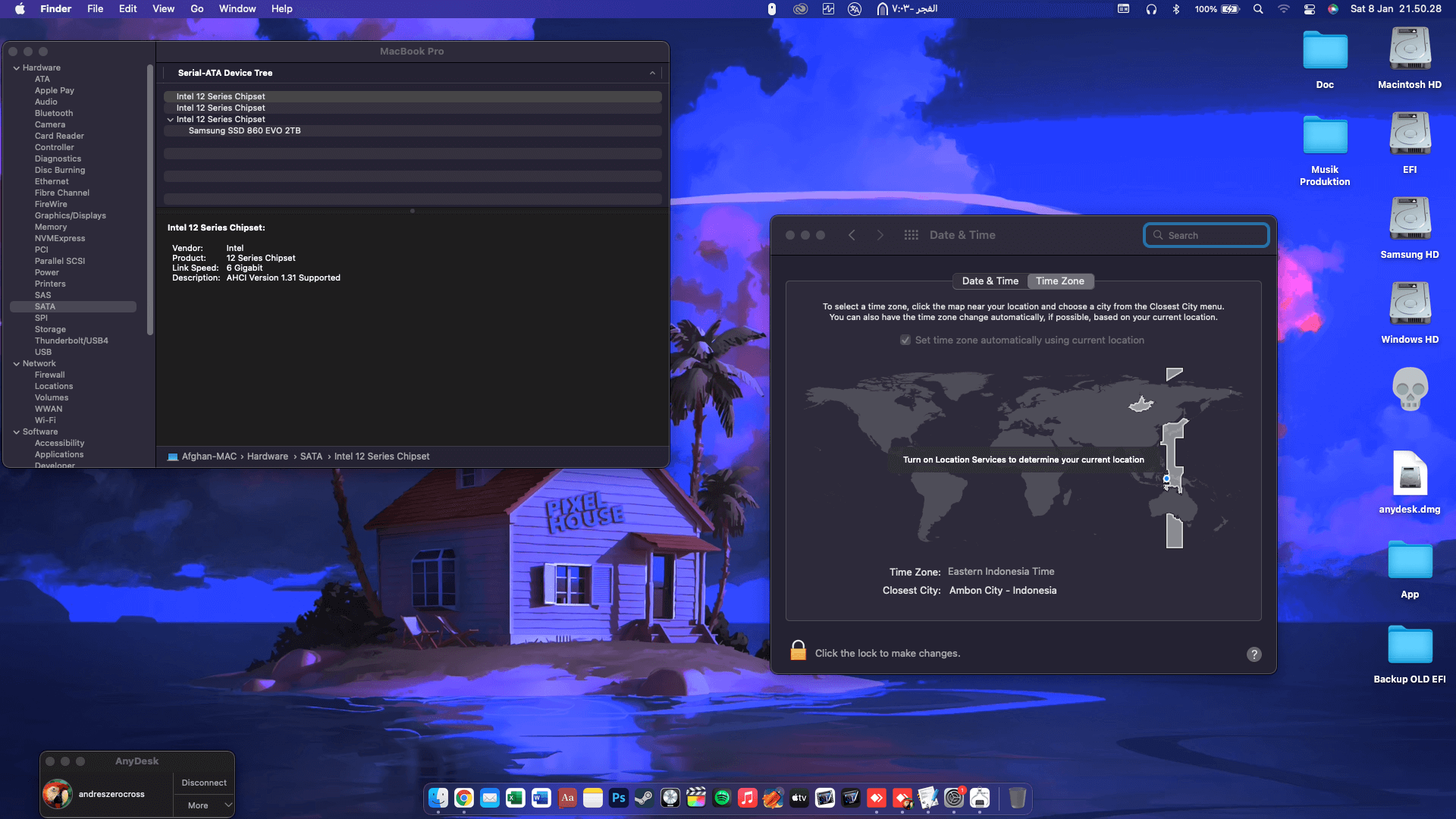
Task: Collapse the Intel 12 Series Chipset entry
Action: 171,119
